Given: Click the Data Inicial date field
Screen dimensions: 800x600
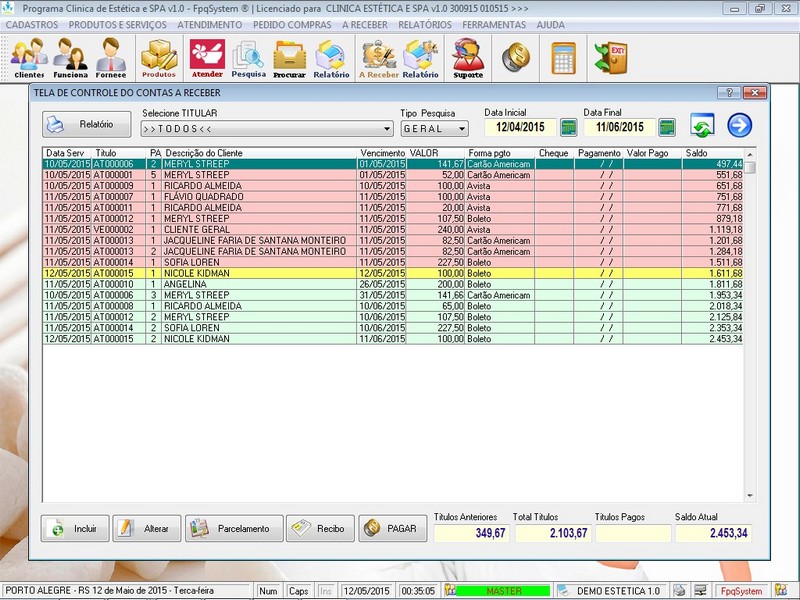Looking at the screenshot, I should (x=520, y=128).
